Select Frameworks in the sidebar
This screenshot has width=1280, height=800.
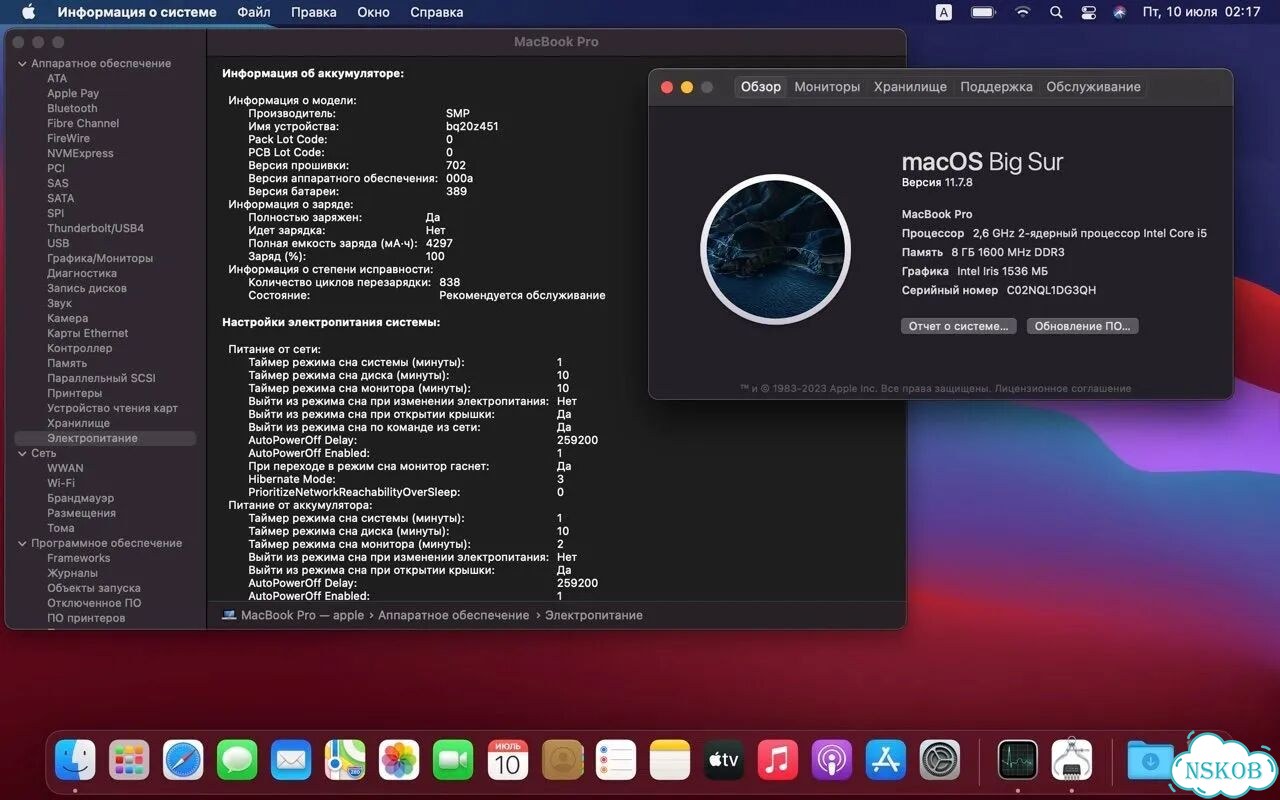click(78, 558)
